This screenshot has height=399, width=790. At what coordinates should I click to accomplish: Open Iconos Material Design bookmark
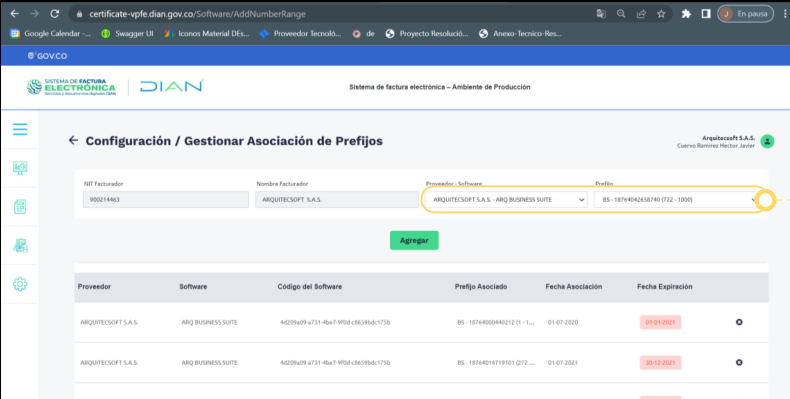click(206, 34)
